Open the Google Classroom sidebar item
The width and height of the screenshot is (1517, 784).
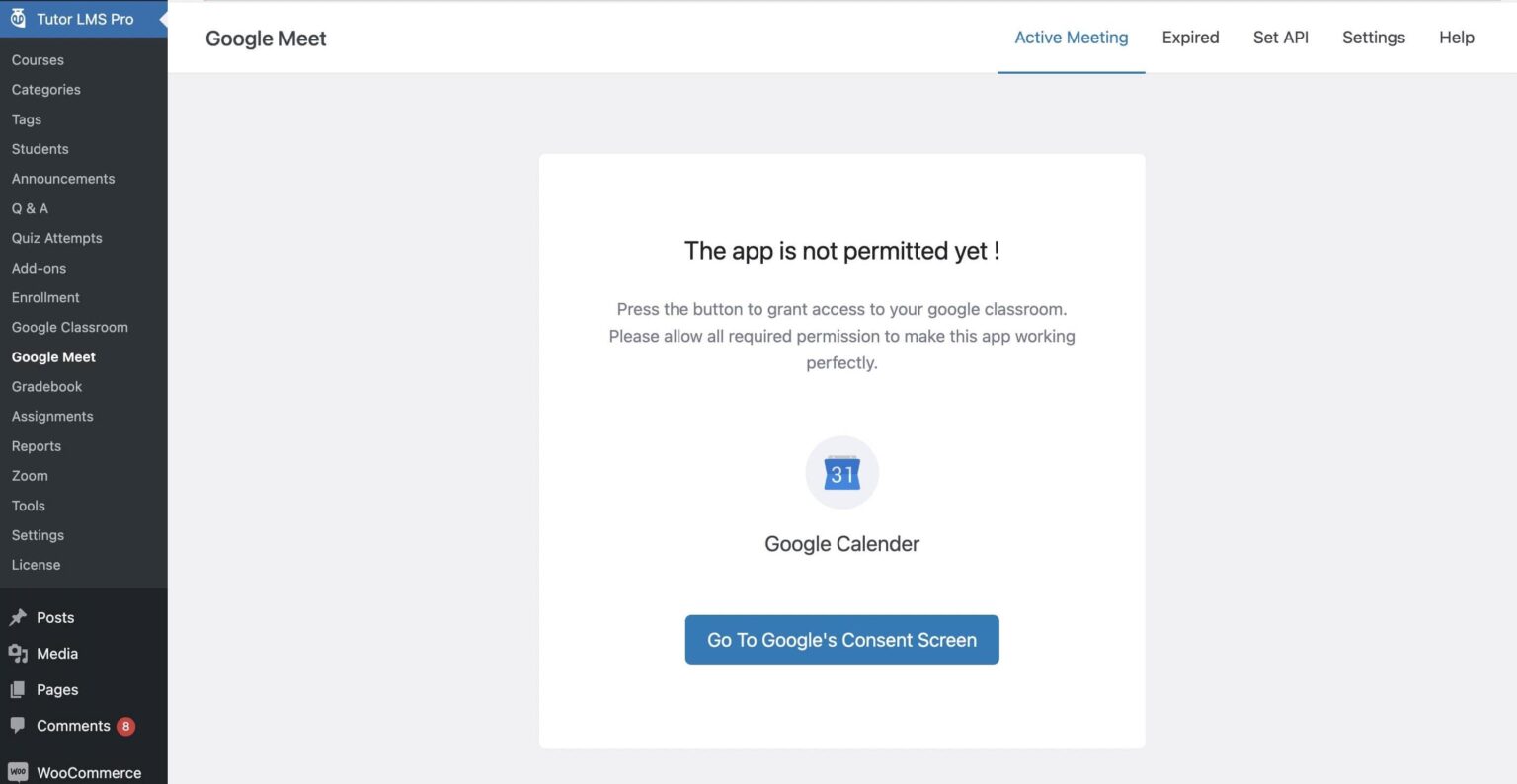[69, 327]
